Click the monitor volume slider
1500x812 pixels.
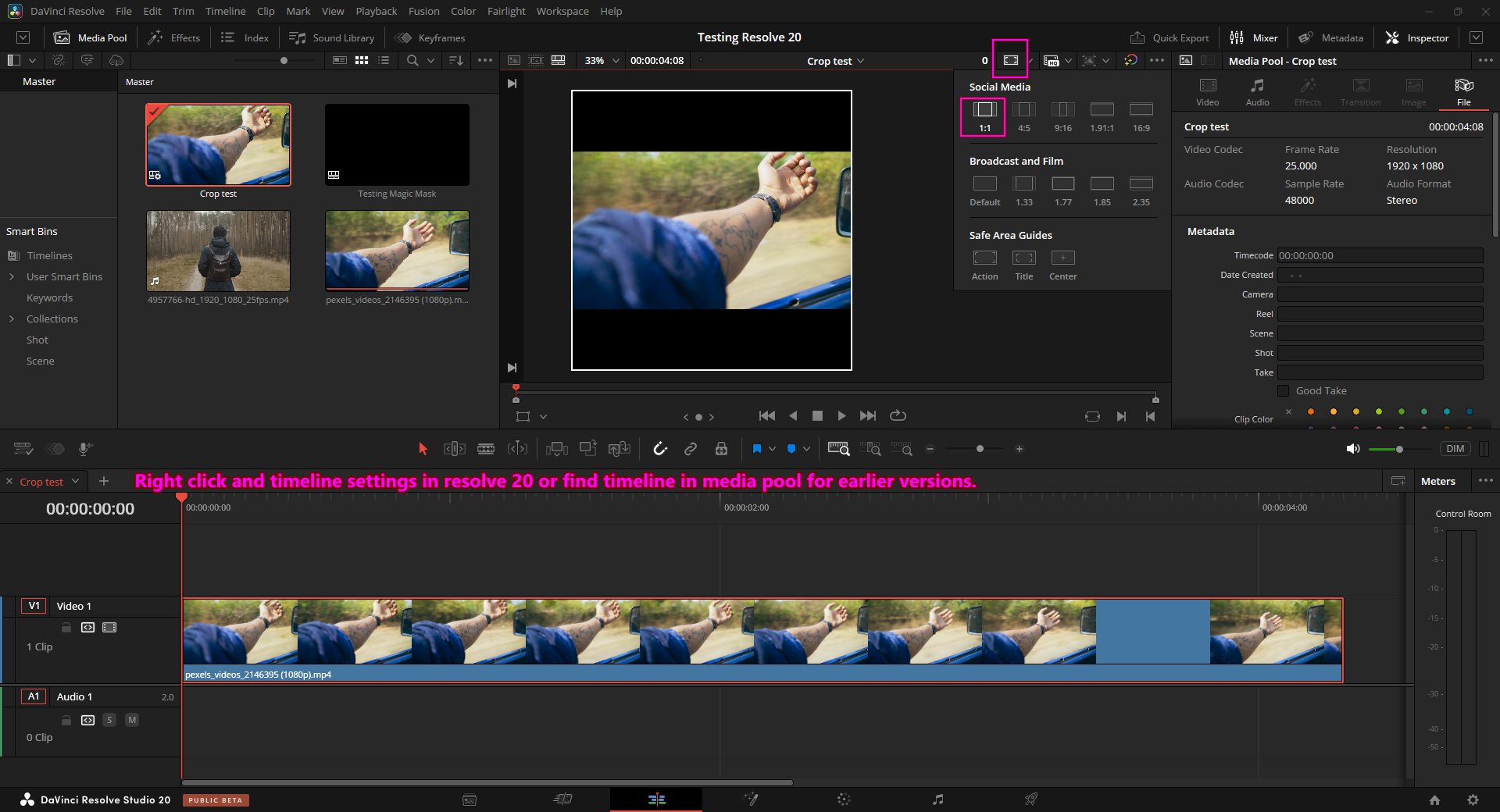pos(1399,449)
